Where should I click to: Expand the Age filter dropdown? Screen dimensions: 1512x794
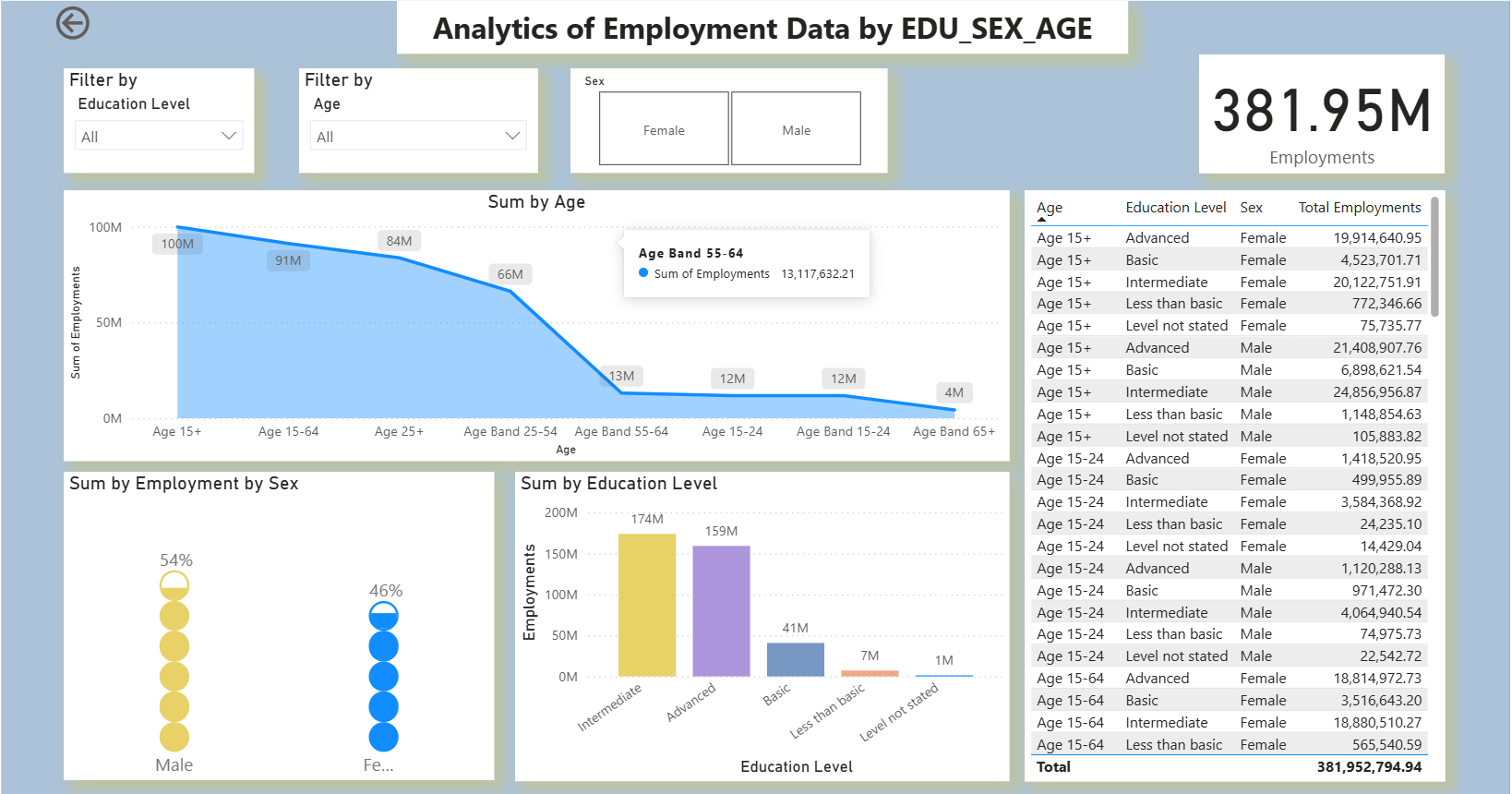click(x=418, y=136)
